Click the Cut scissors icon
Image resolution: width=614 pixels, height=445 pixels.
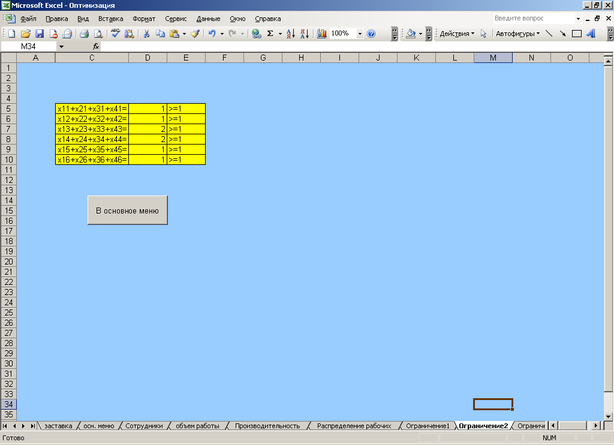coord(147,33)
